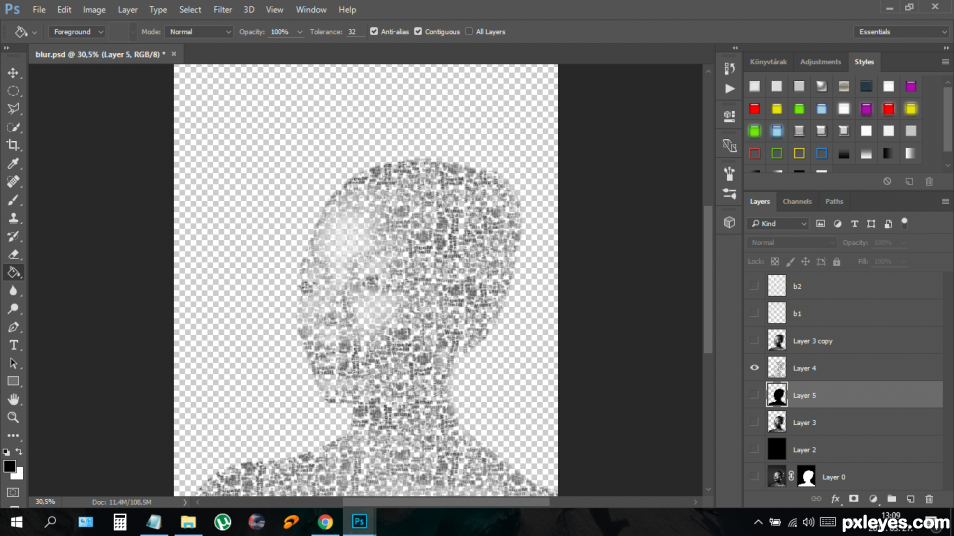Click the Layer 0 mask thumbnail

pyautogui.click(x=806, y=477)
